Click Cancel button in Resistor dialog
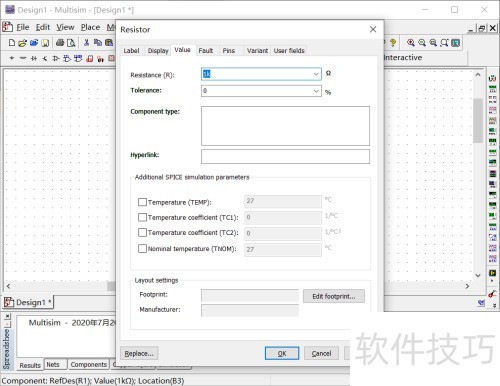This screenshot has width=500, height=386. (321, 353)
